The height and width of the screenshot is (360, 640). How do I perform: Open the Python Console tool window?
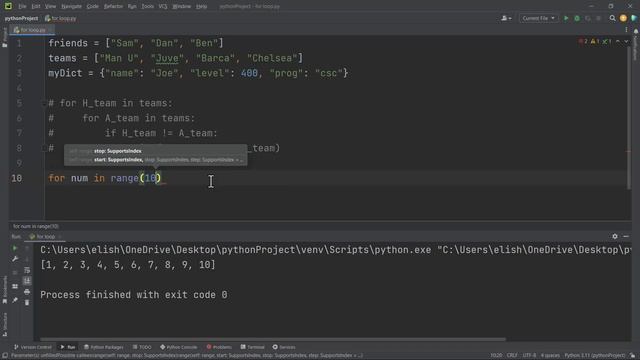pos(179,347)
